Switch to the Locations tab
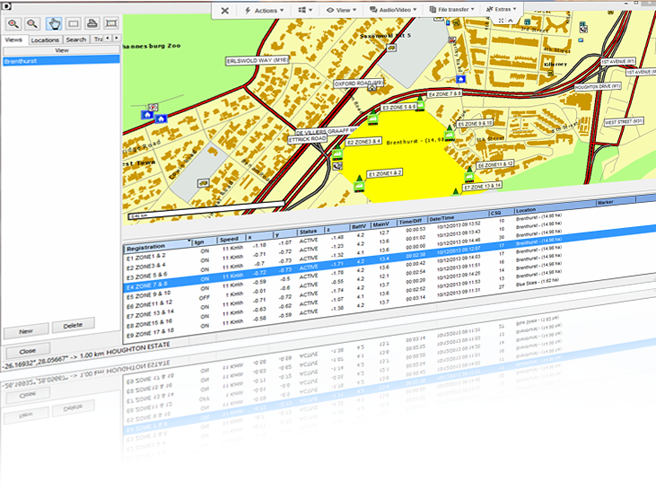The width and height of the screenshot is (656, 490). pyautogui.click(x=45, y=40)
